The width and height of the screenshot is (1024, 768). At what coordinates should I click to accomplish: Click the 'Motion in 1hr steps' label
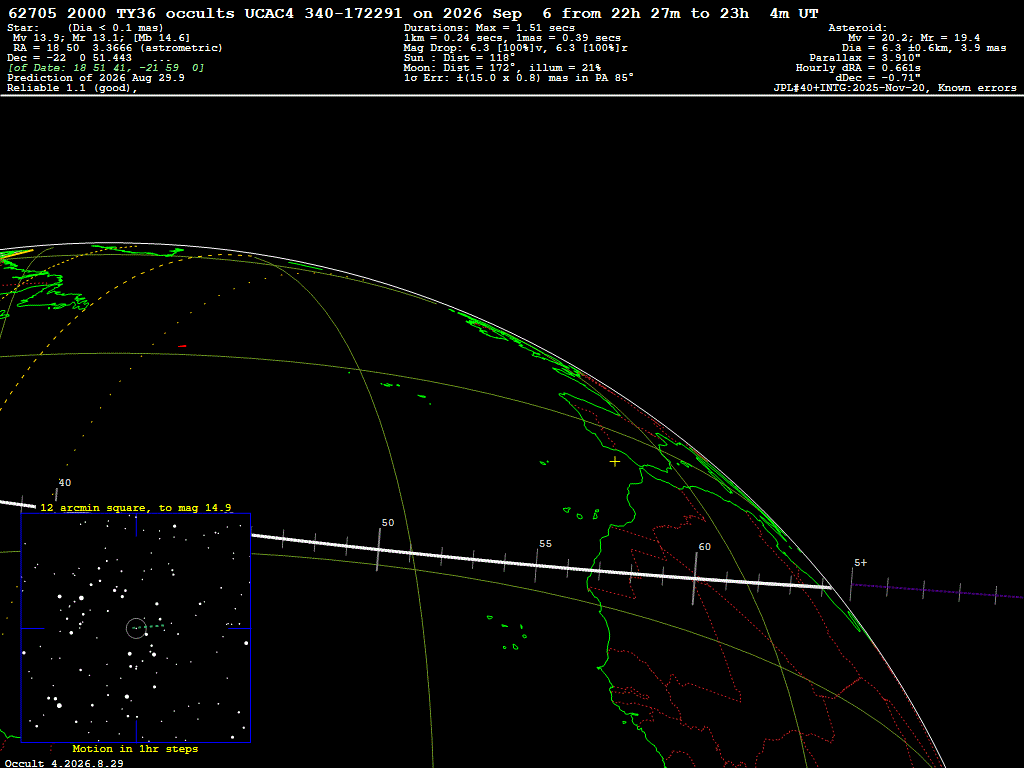[x=135, y=748]
